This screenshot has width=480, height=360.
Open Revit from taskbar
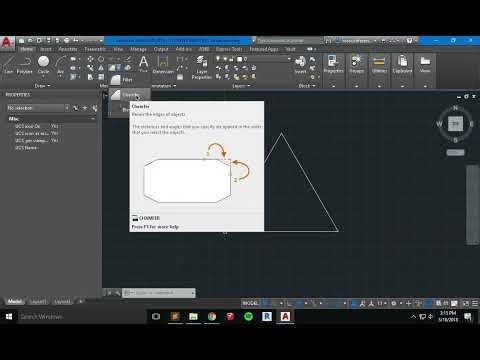click(267, 316)
